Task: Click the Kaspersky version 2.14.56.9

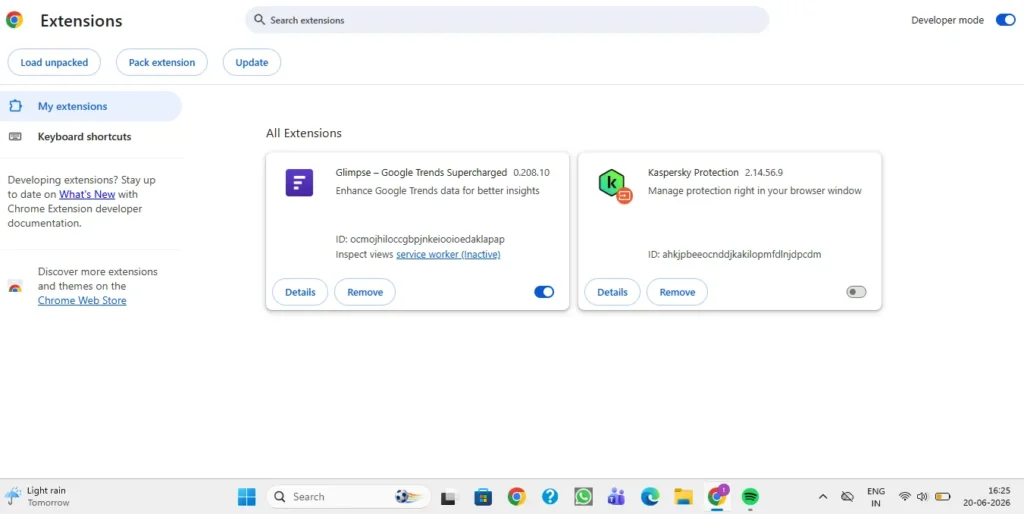Action: [x=764, y=172]
